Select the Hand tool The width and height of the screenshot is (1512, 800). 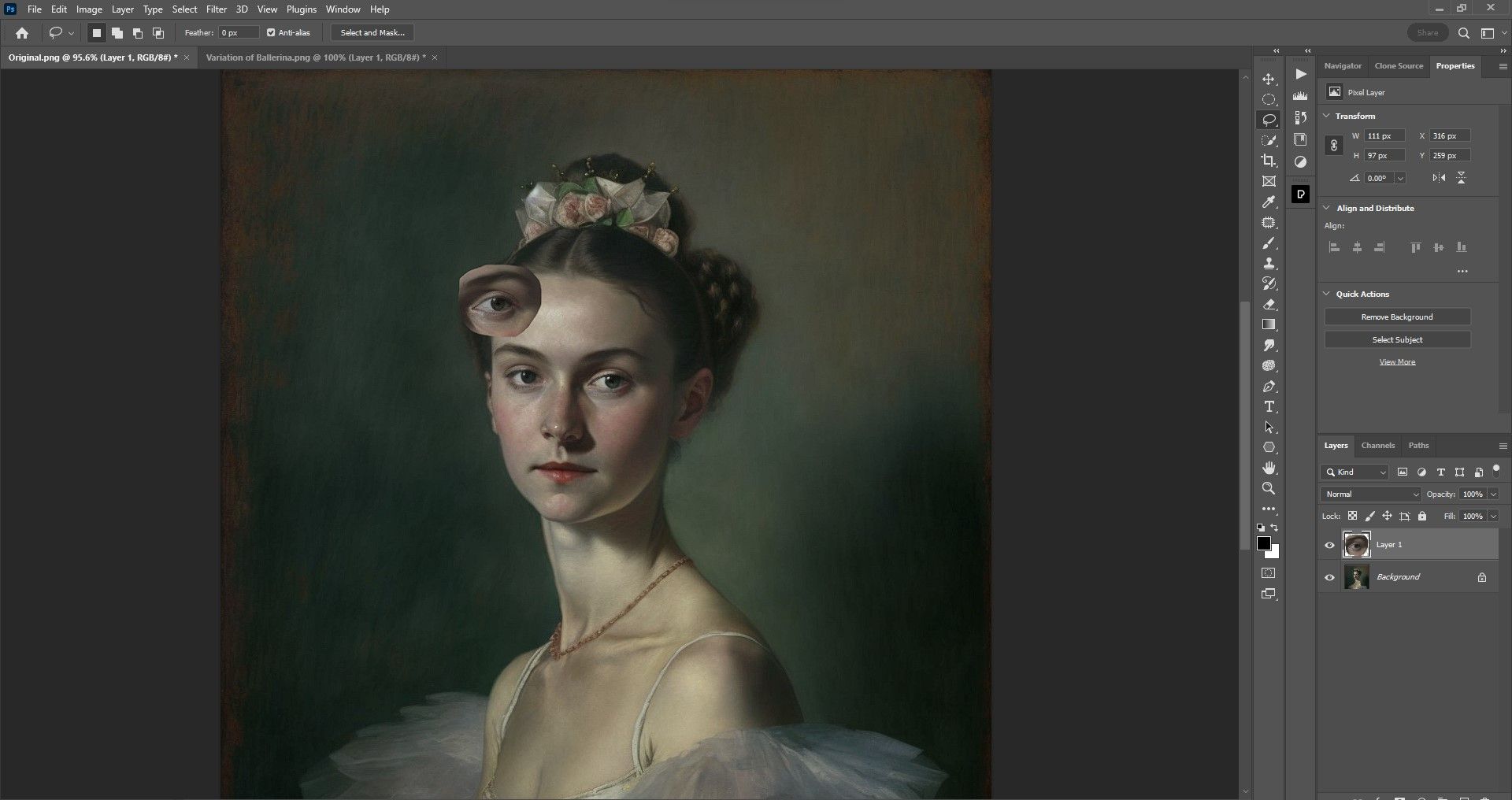pyautogui.click(x=1269, y=468)
